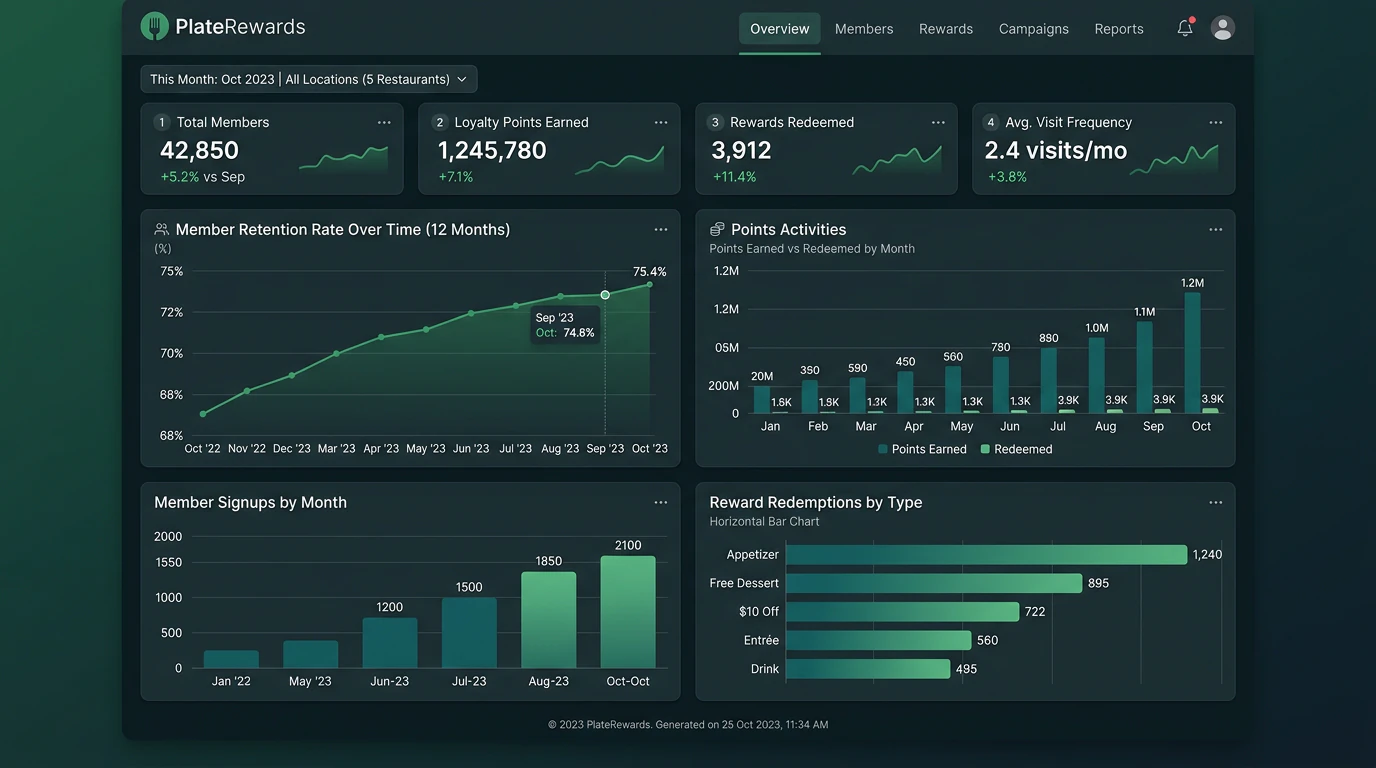Click the Sep Points Earned bar labeled 1.1M
This screenshot has height=768, width=1376.
click(x=1145, y=367)
